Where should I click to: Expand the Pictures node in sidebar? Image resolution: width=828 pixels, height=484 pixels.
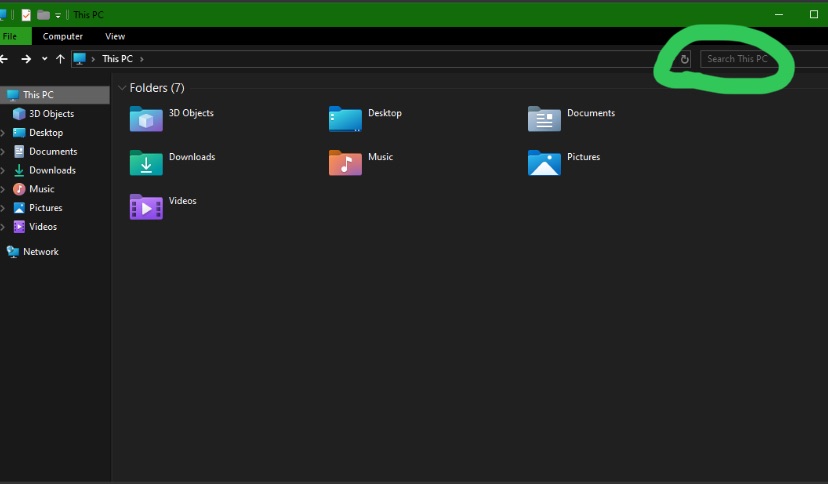tap(3, 208)
